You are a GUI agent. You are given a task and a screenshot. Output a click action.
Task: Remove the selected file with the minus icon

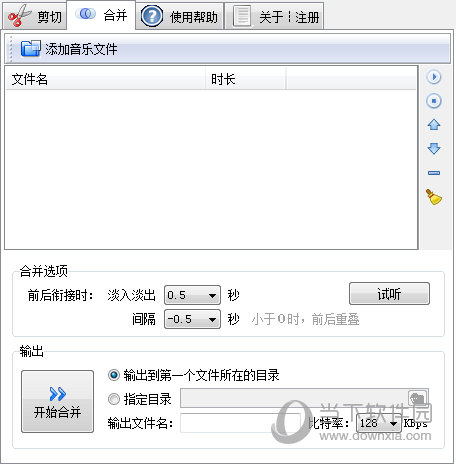pos(434,173)
